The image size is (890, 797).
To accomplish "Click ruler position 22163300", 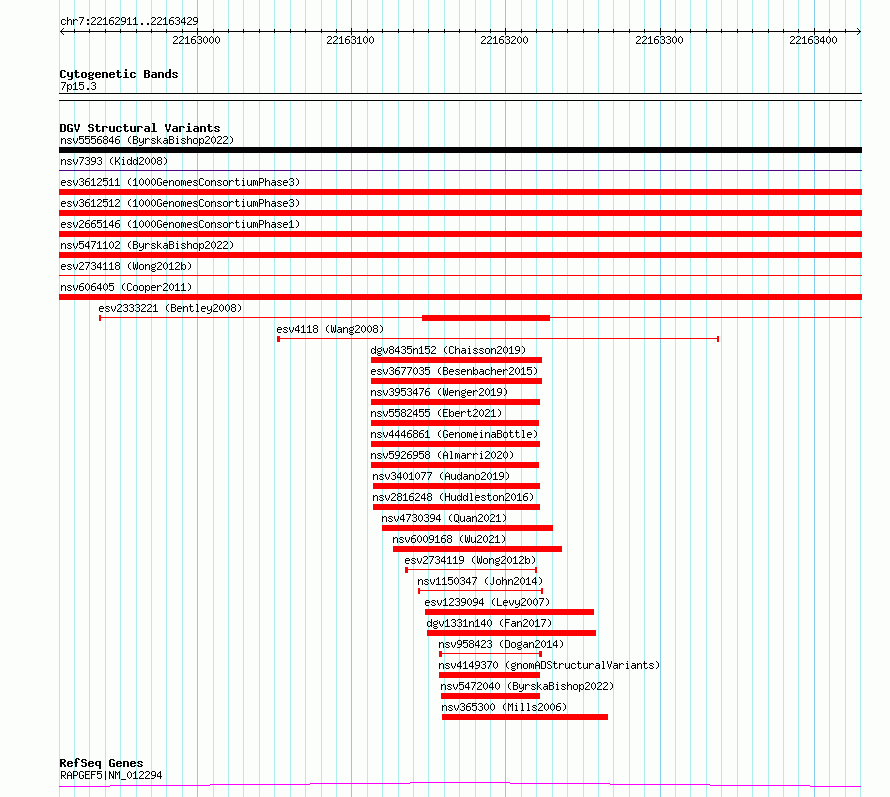I will tap(659, 40).
